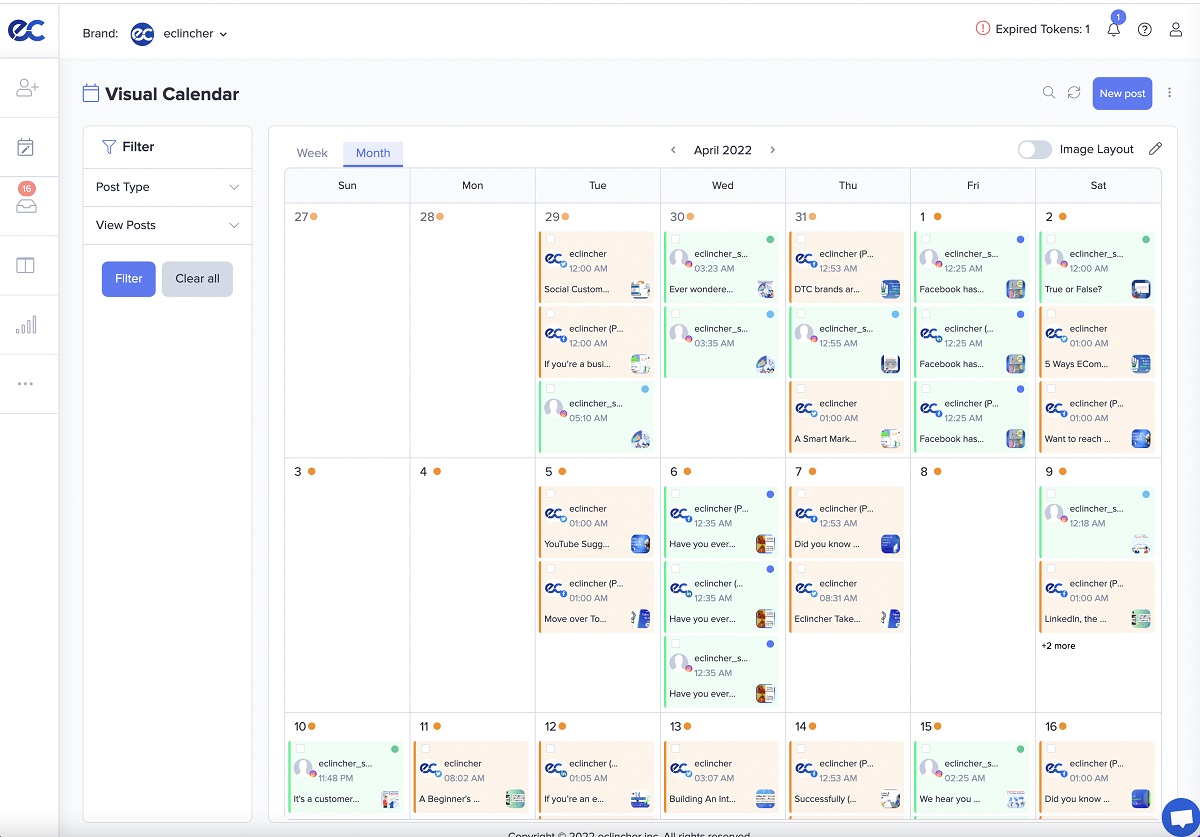Open the search icon in Visual Calendar header
This screenshot has height=837, width=1200.
click(1048, 92)
